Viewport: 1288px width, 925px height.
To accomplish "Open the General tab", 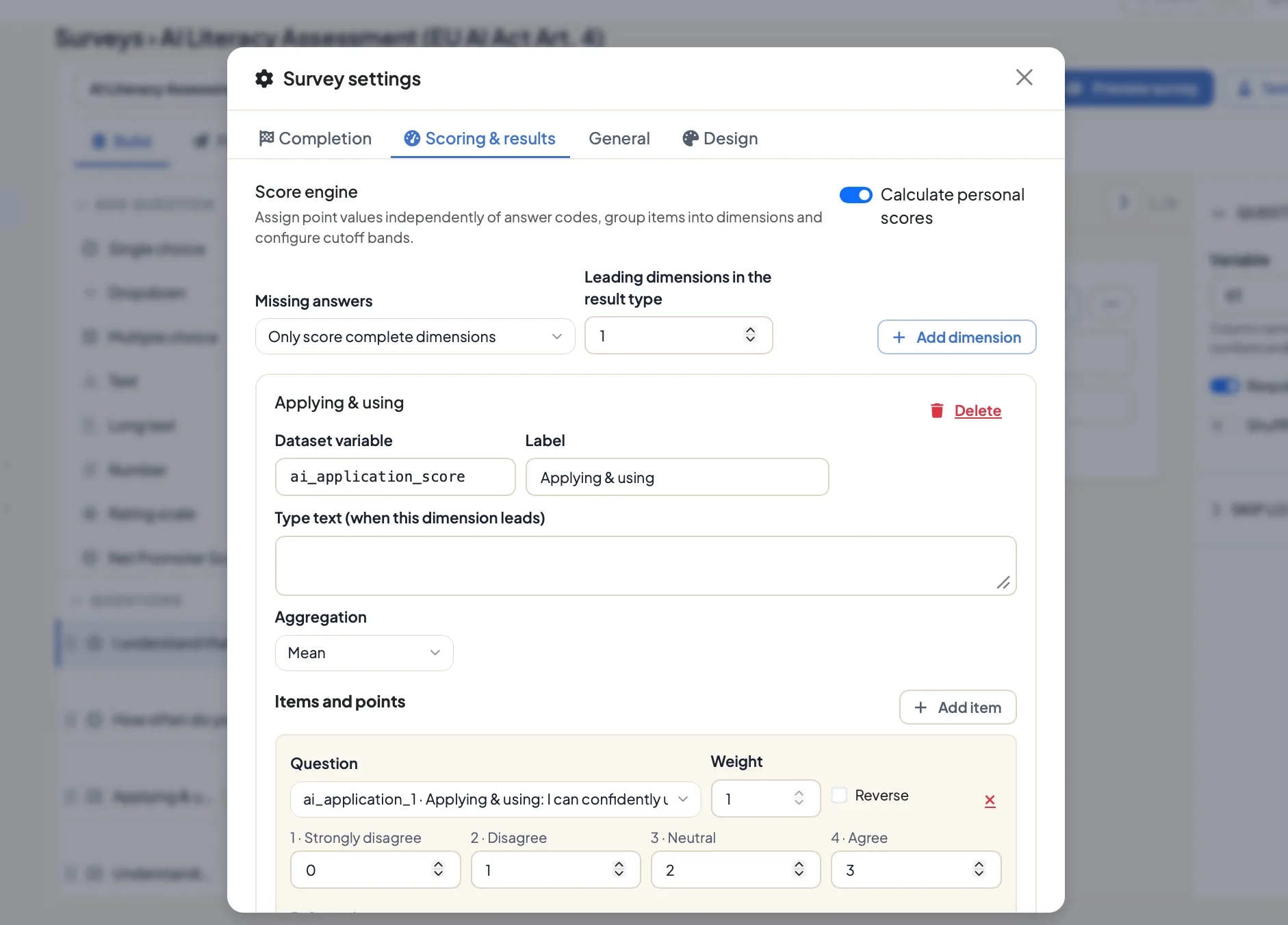I will pos(619,138).
